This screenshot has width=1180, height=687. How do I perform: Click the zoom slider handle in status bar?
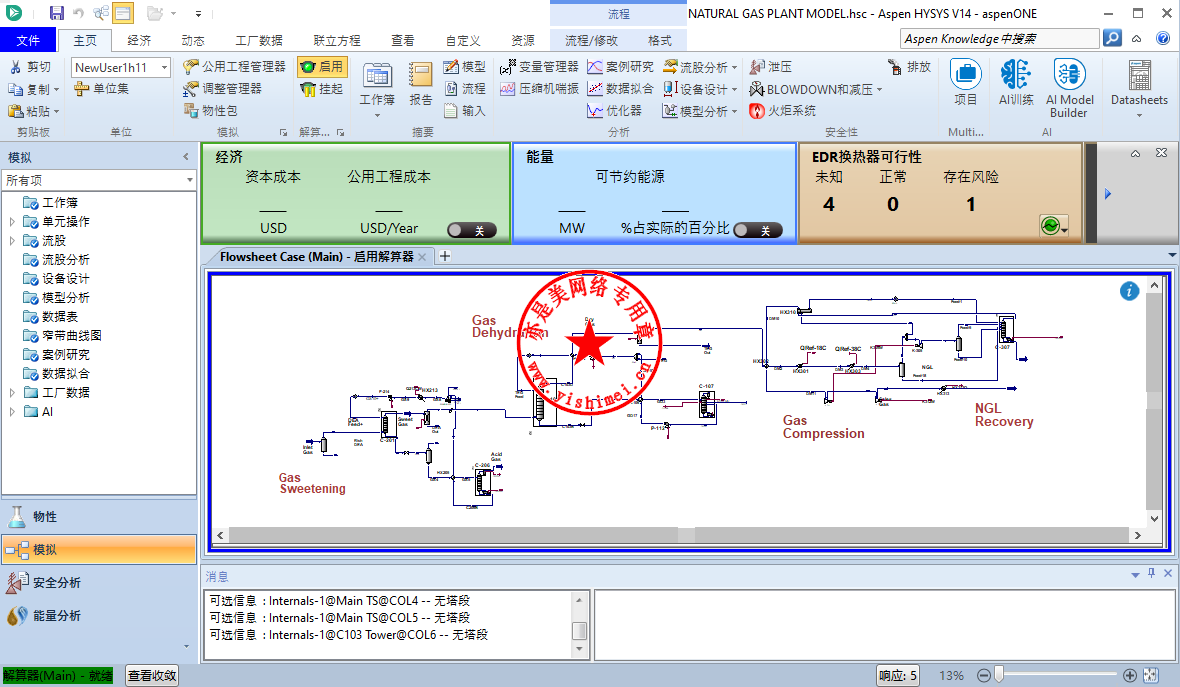tap(999, 675)
